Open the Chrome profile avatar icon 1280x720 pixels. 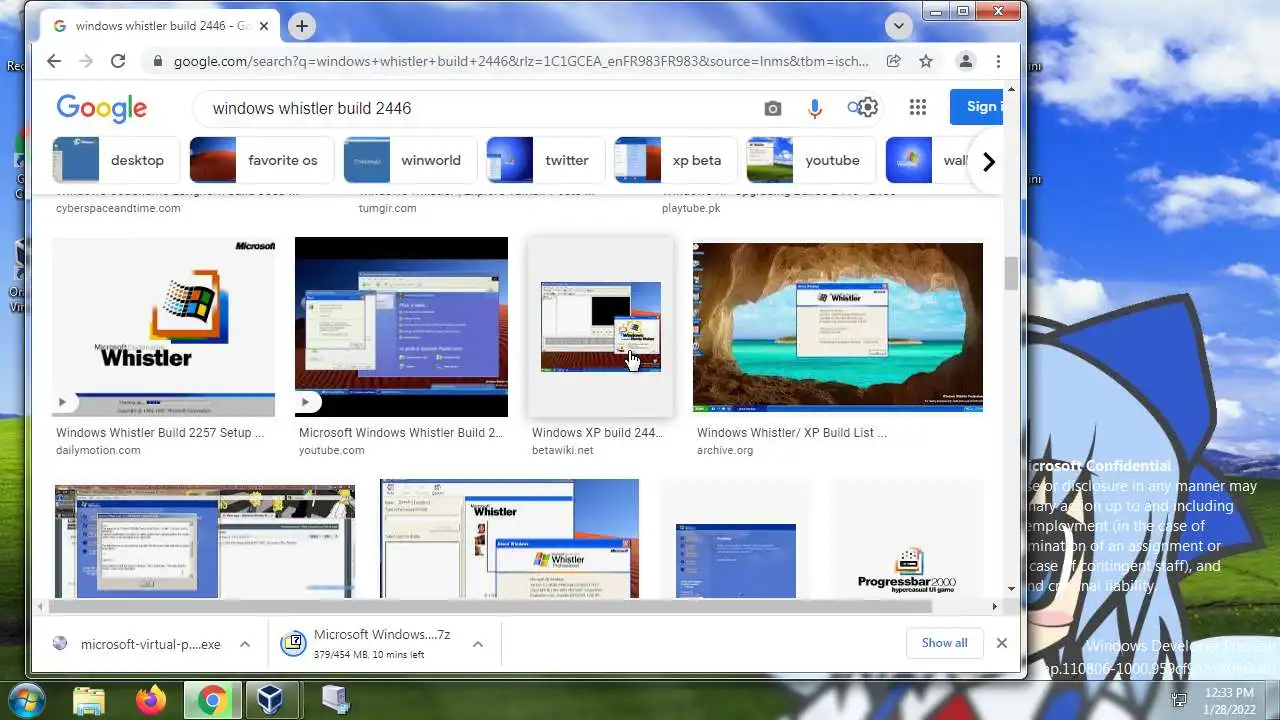[965, 61]
